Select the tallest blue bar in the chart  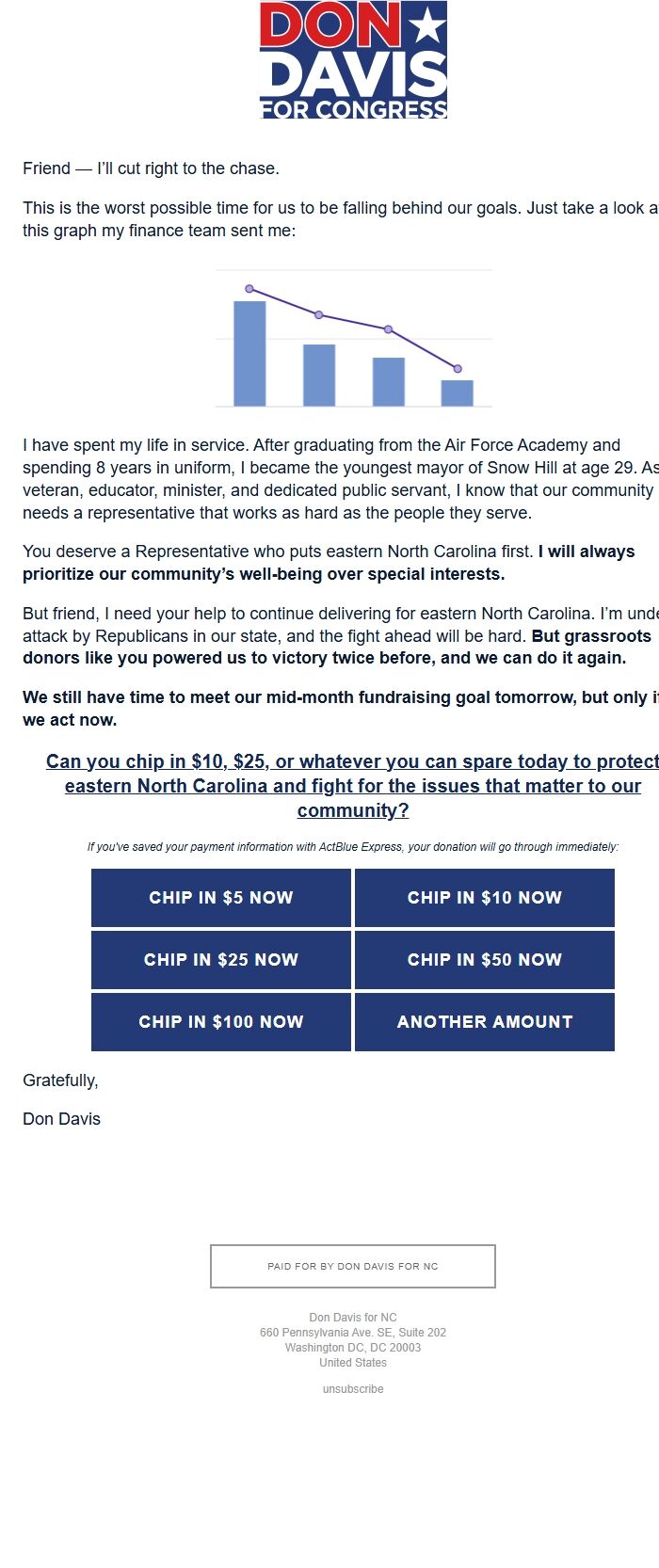tap(249, 353)
